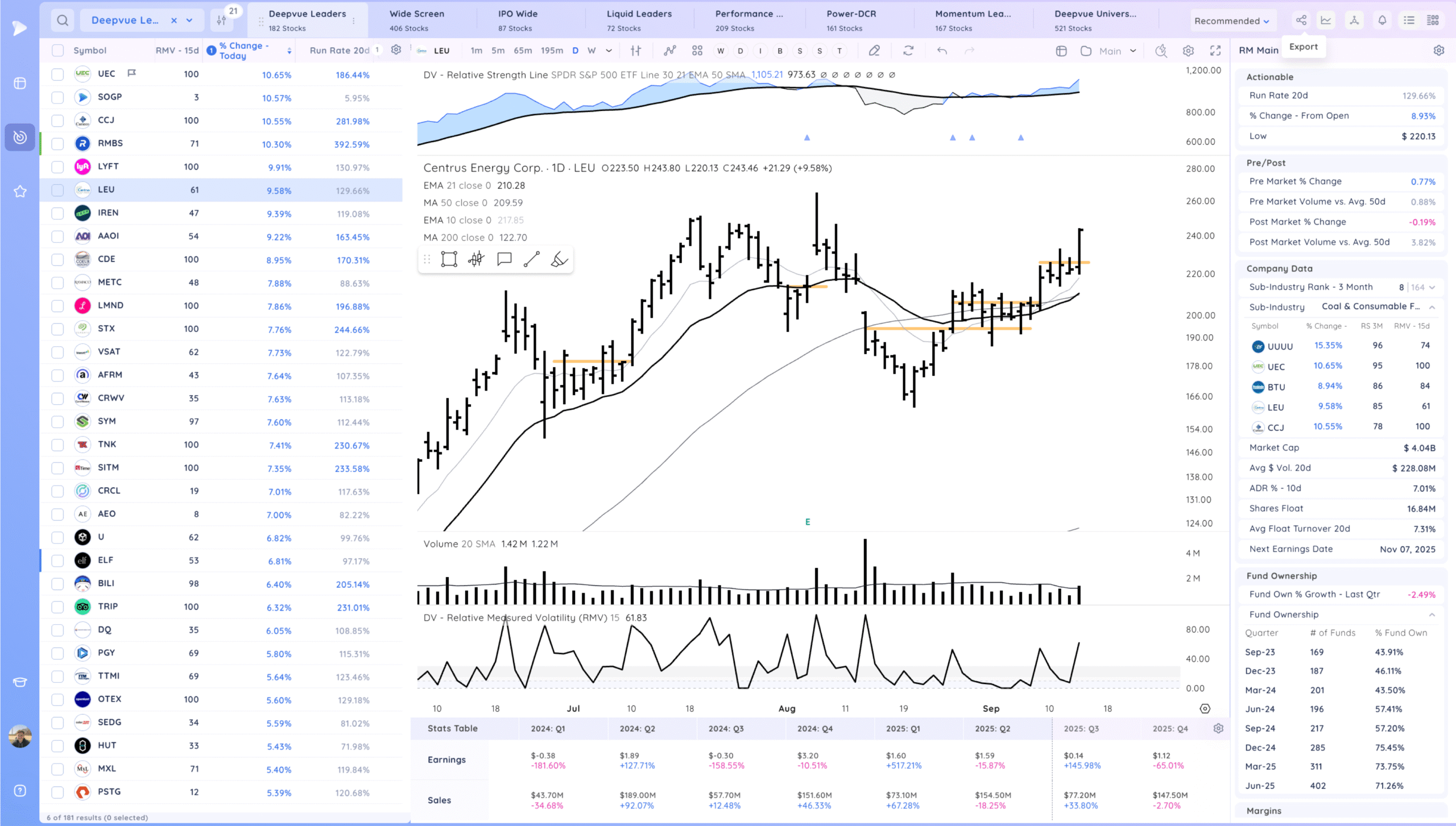Select the drawing pencil tool

pos(874,51)
